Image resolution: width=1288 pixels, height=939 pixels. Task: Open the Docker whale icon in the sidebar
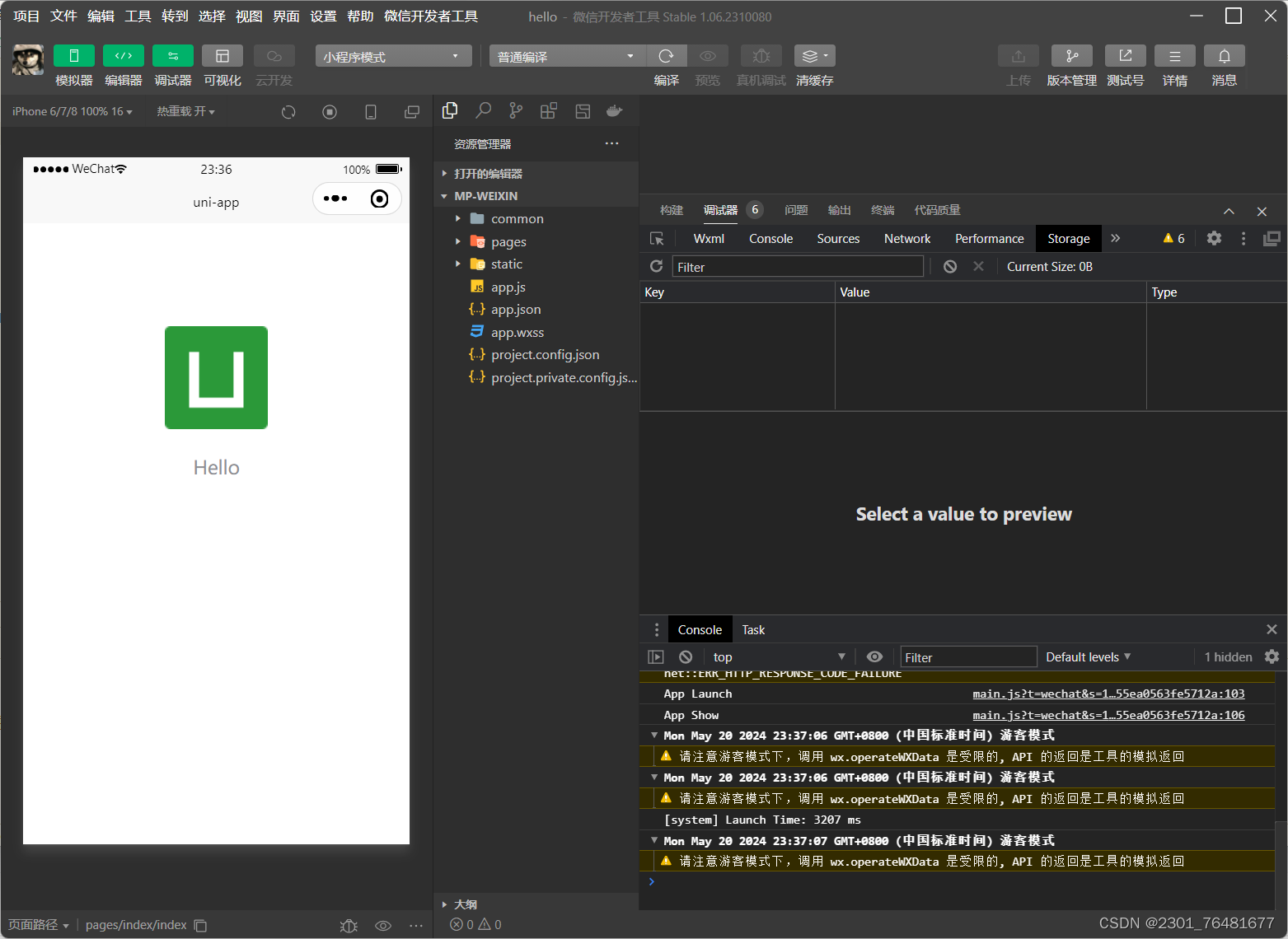[x=614, y=110]
